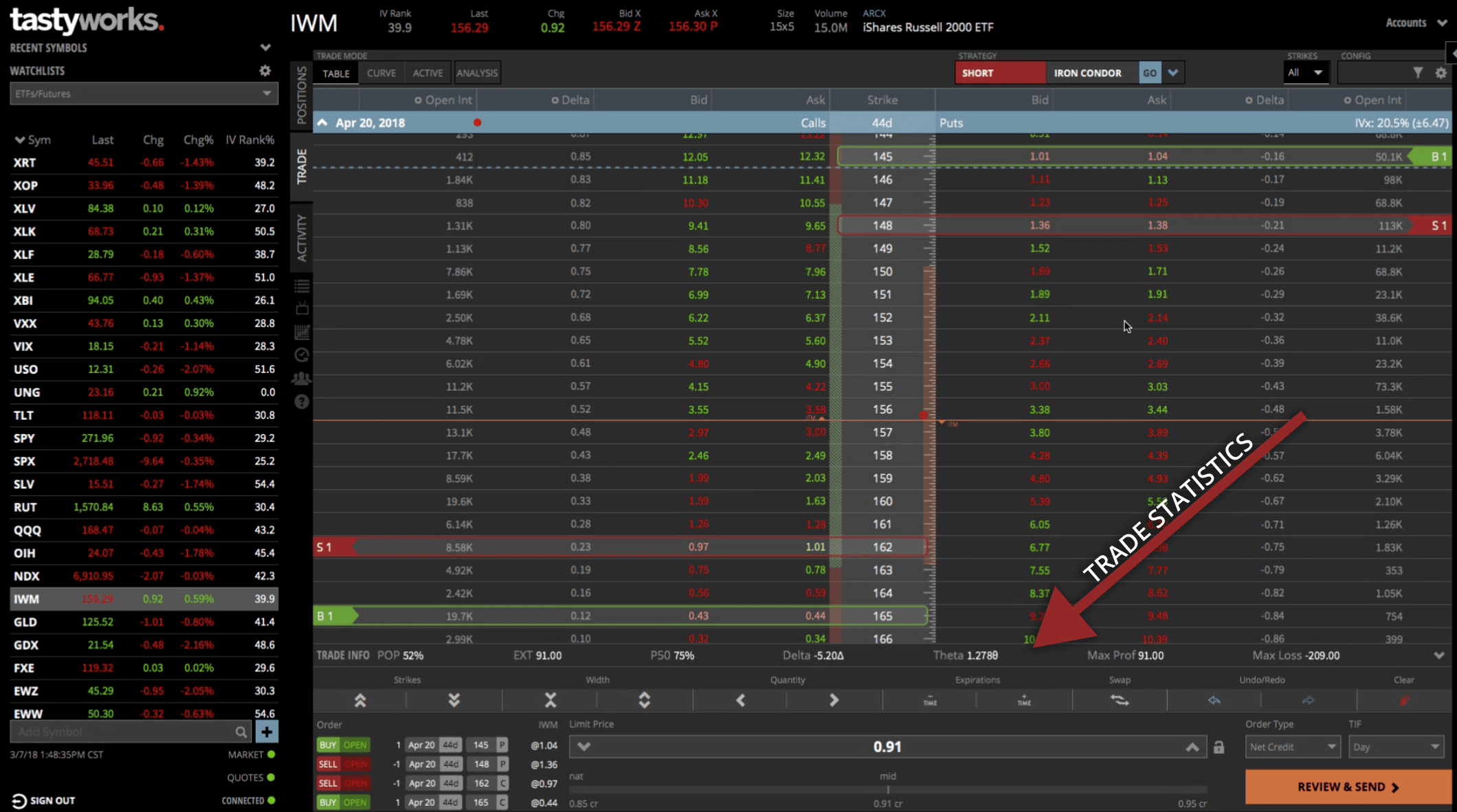The width and height of the screenshot is (1457, 812).
Task: Open the Strikes All dropdown
Action: (1306, 73)
